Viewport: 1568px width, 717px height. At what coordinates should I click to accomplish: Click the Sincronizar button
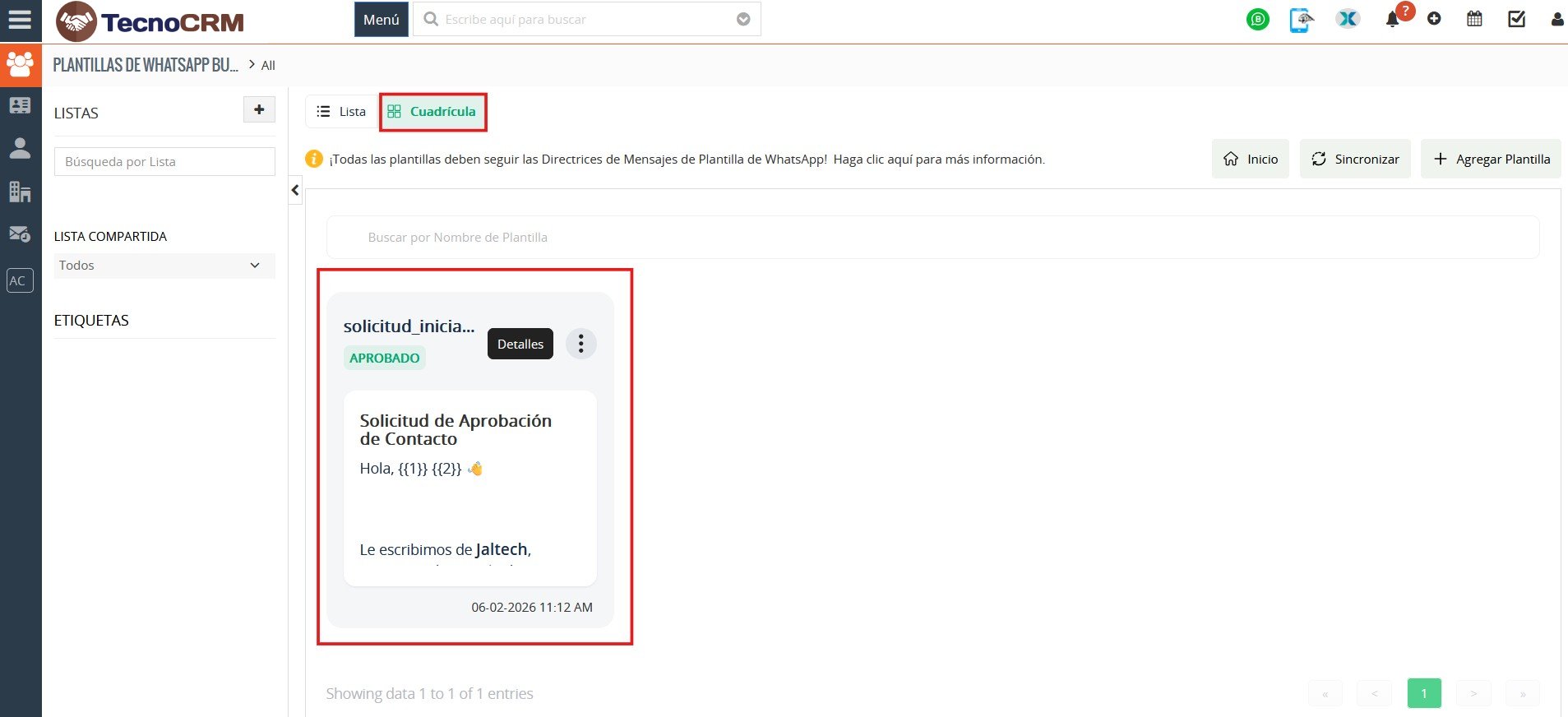pos(1354,160)
